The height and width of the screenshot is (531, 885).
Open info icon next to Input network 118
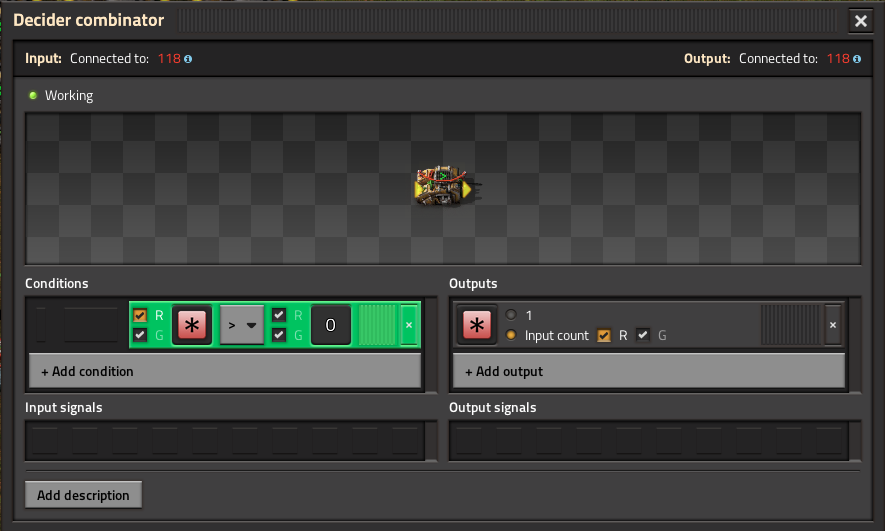click(x=188, y=59)
